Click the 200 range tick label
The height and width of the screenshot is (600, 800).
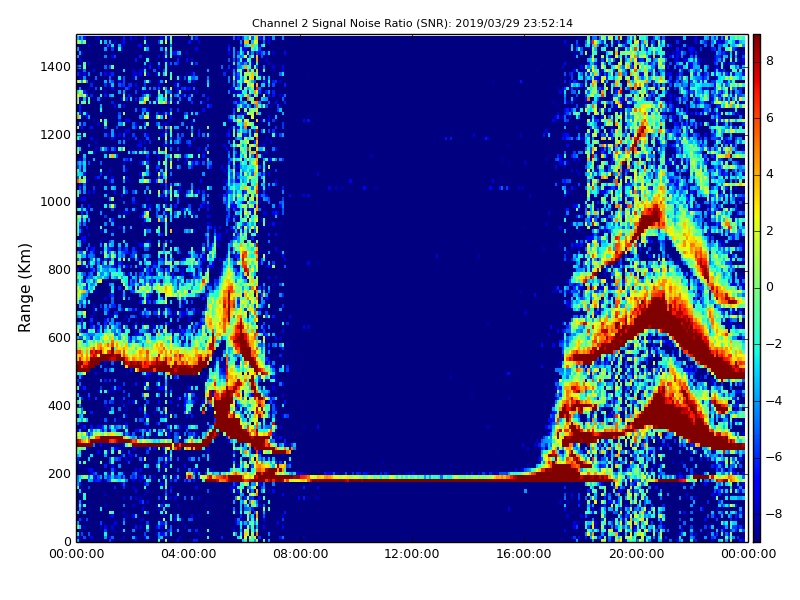pyautogui.click(x=59, y=473)
